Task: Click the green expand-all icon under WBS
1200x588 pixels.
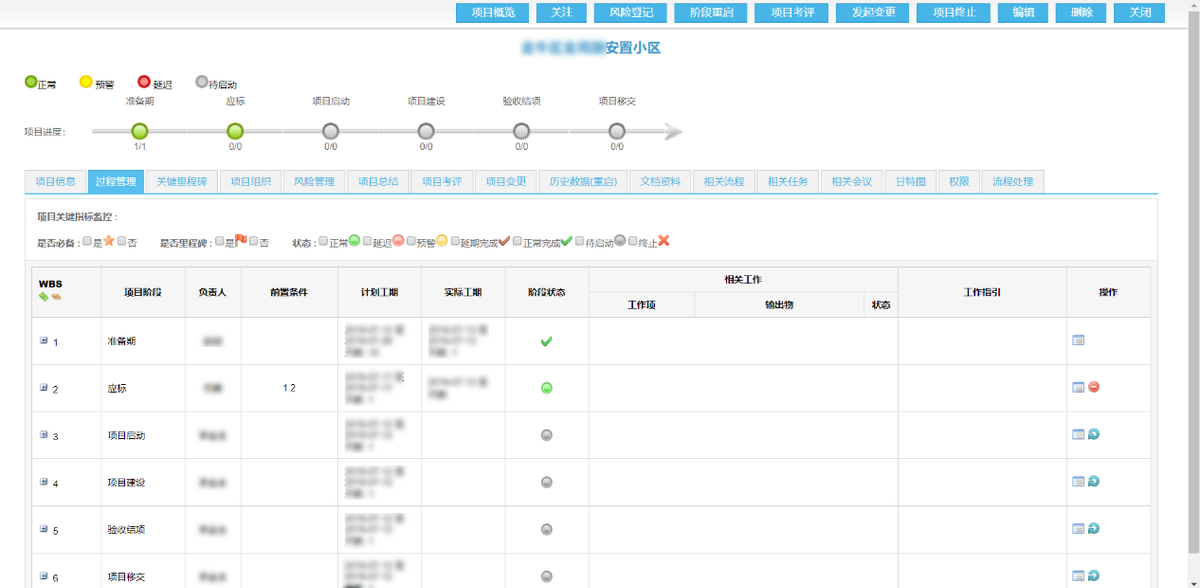Action: pyautogui.click(x=43, y=296)
